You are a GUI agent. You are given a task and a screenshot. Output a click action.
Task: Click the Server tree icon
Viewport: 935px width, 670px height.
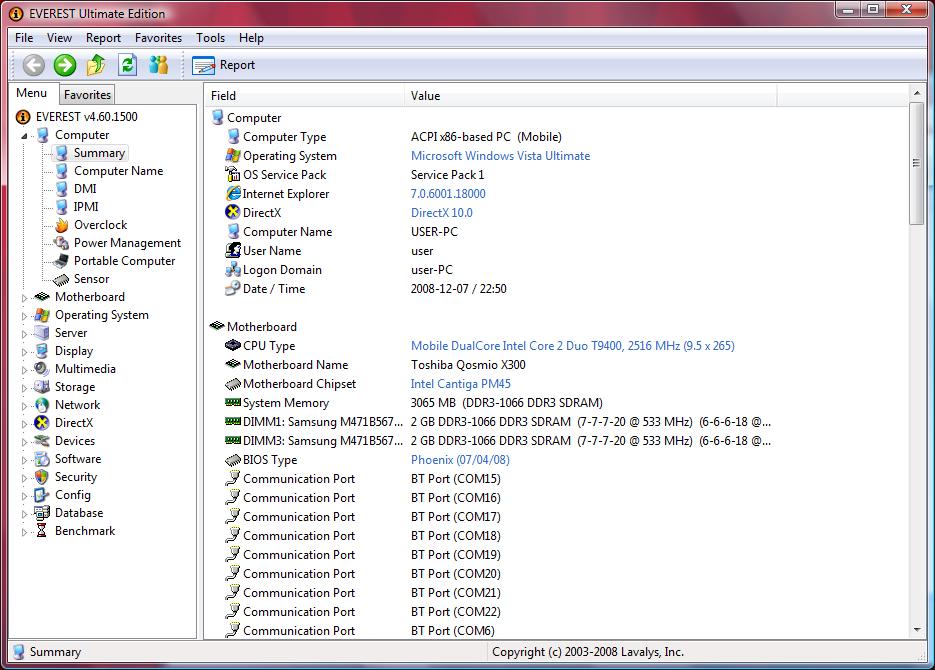coord(42,333)
